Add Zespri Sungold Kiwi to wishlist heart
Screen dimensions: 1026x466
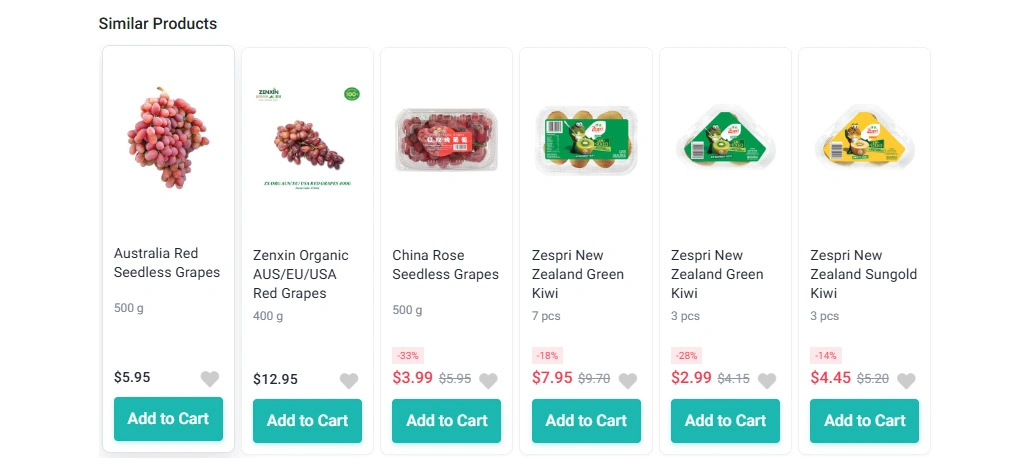click(906, 380)
